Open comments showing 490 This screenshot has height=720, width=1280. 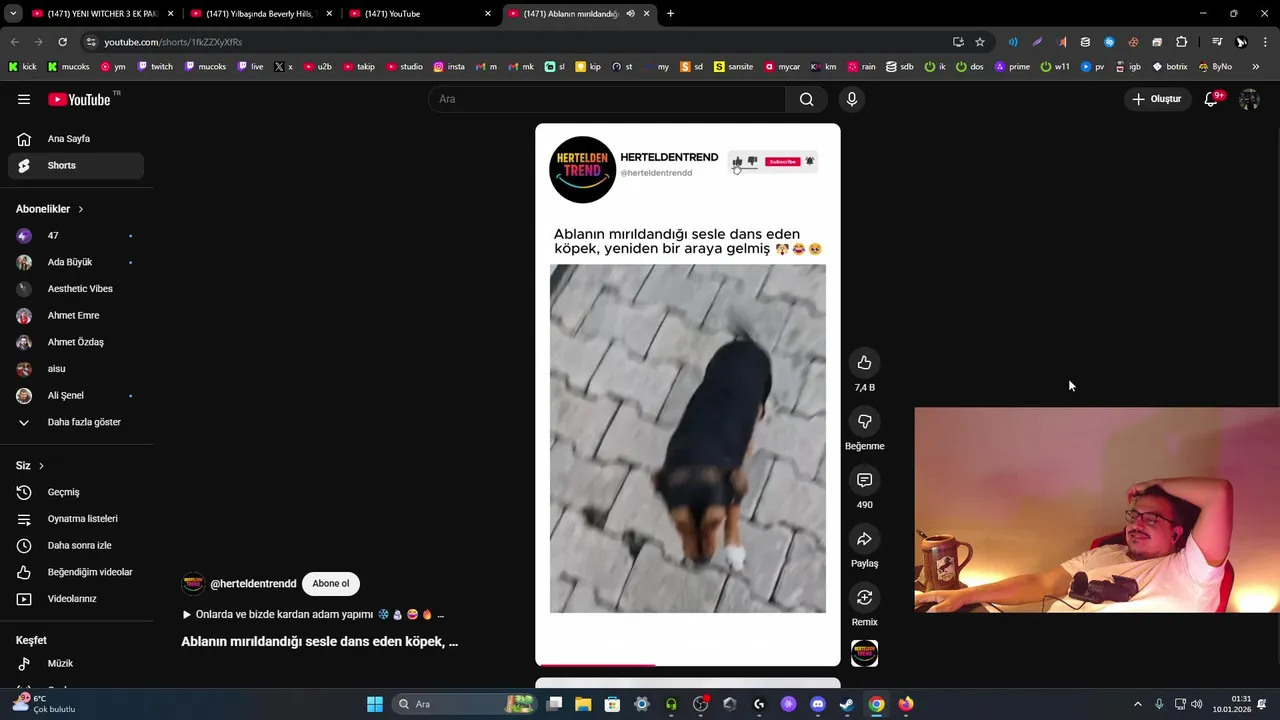point(865,480)
